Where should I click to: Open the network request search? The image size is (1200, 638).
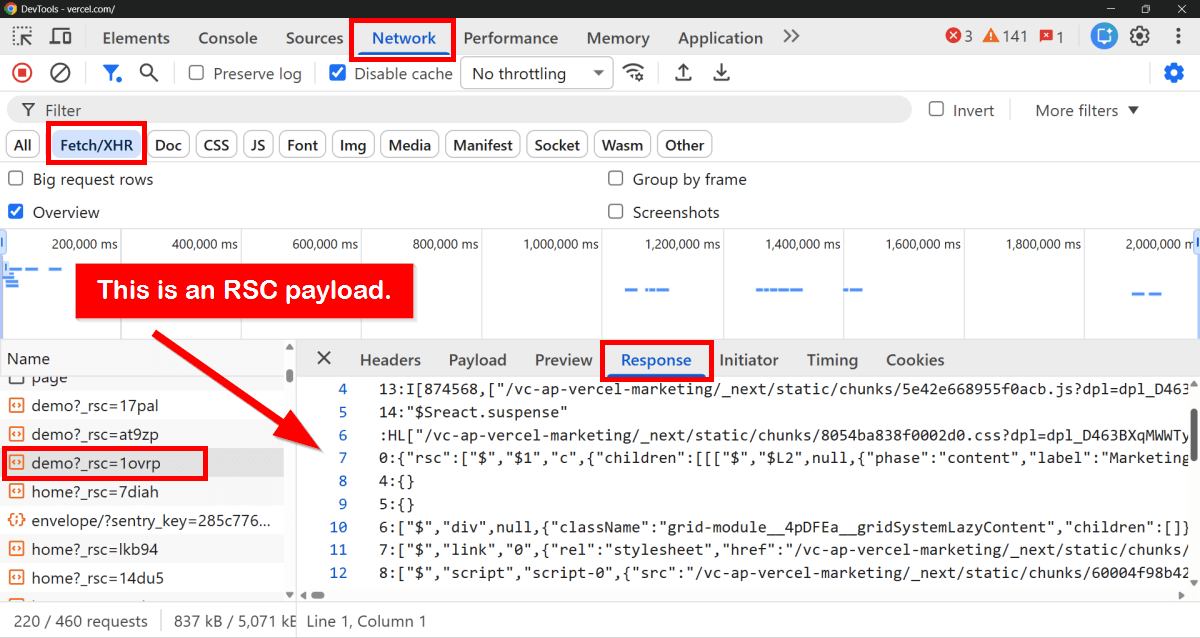coord(147,72)
